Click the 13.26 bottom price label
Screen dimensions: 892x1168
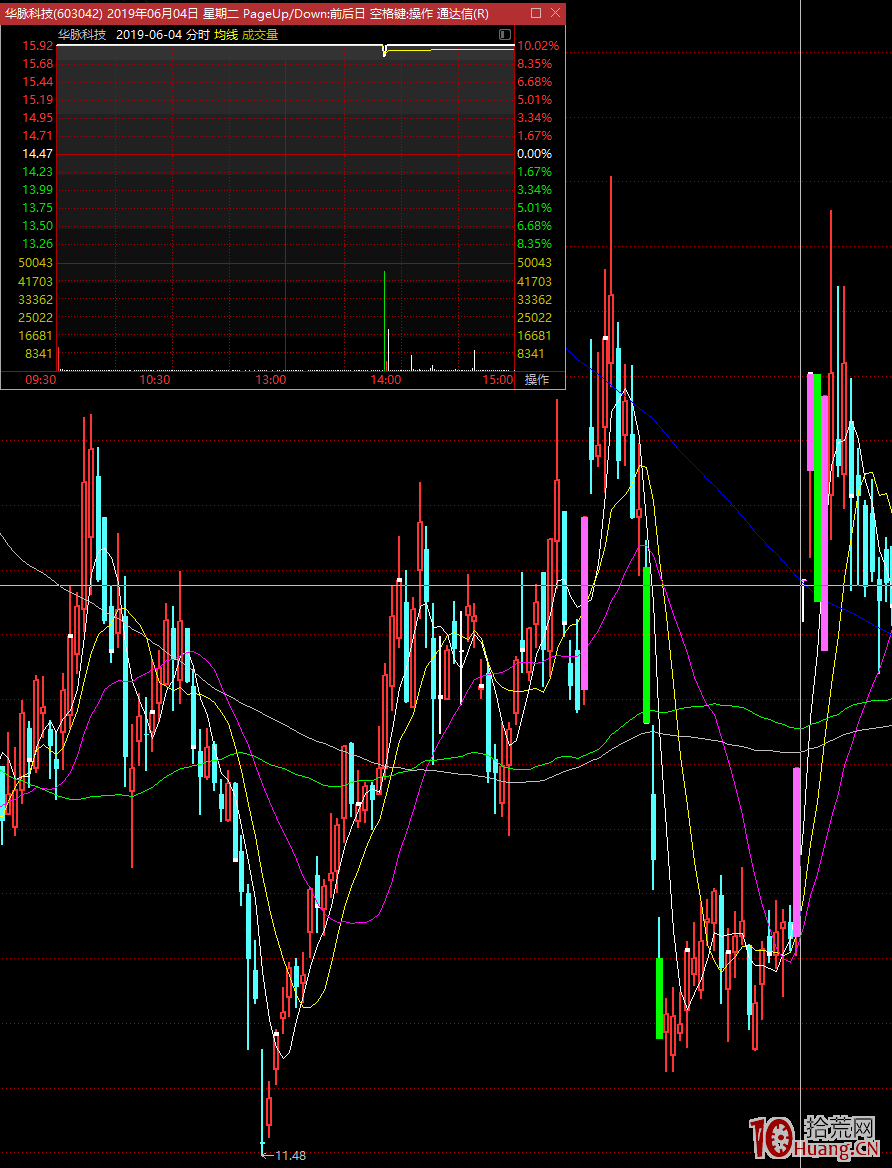pyautogui.click(x=37, y=244)
